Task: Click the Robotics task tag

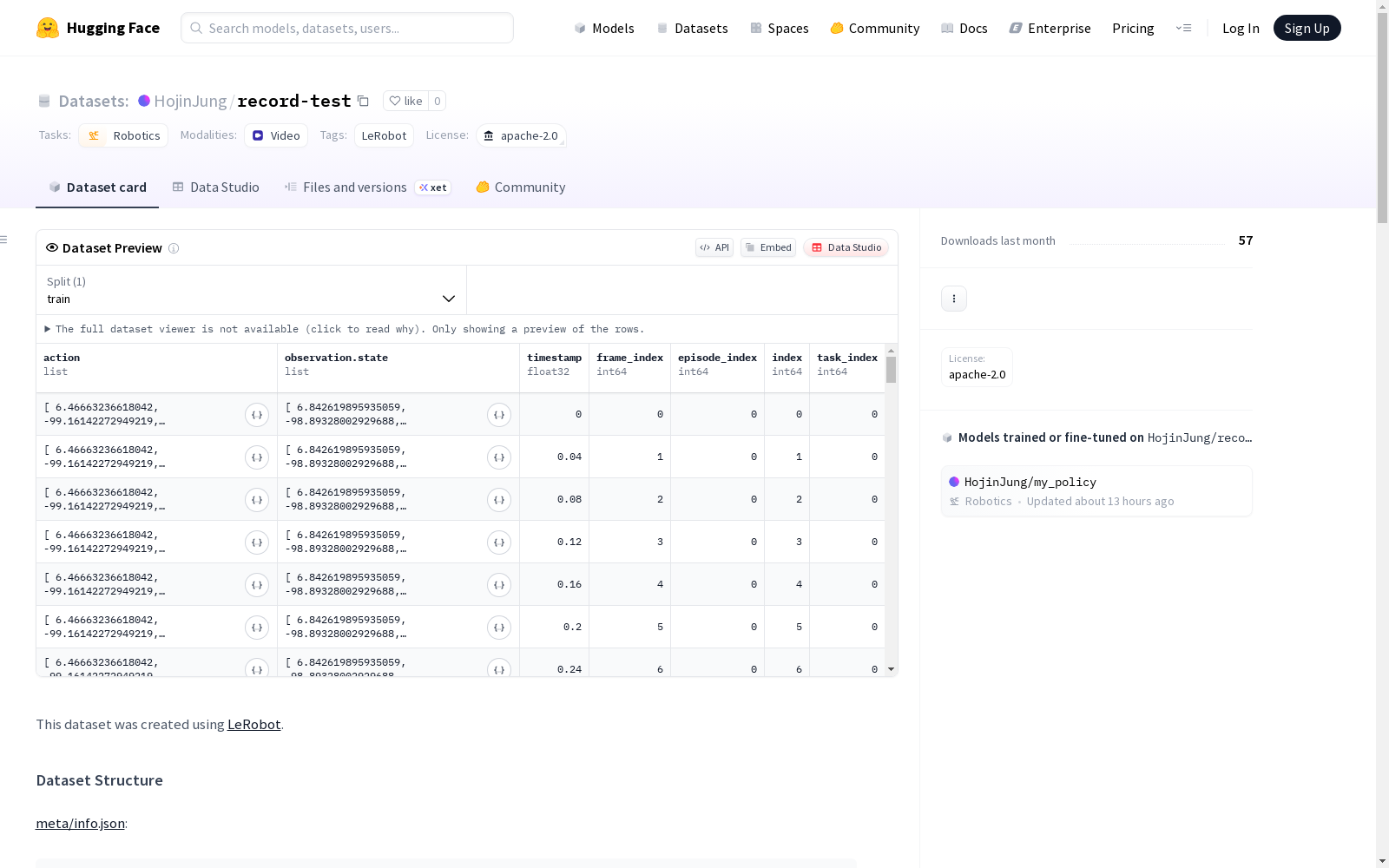Action: click(123, 135)
